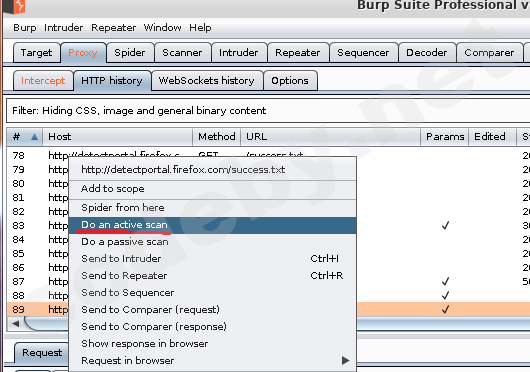Viewport: 530px width, 372px height.
Task: Sort by the Edited column header
Action: (492, 137)
